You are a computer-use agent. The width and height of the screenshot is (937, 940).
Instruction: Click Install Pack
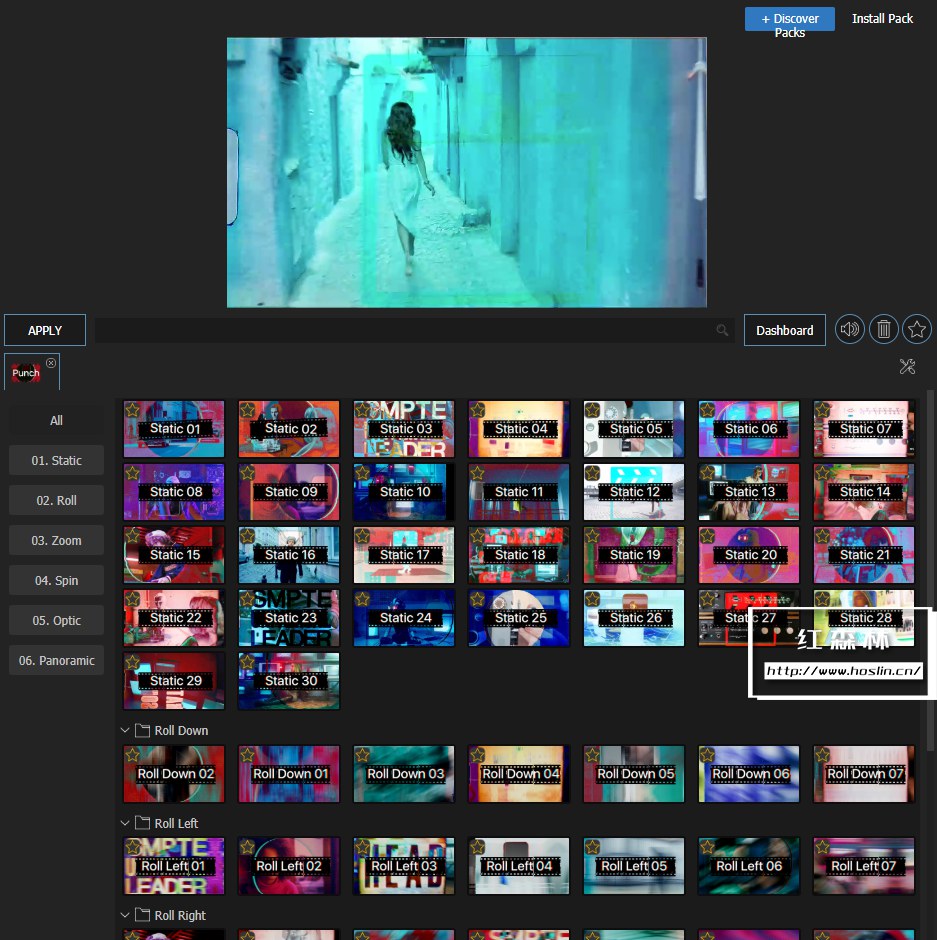point(882,19)
